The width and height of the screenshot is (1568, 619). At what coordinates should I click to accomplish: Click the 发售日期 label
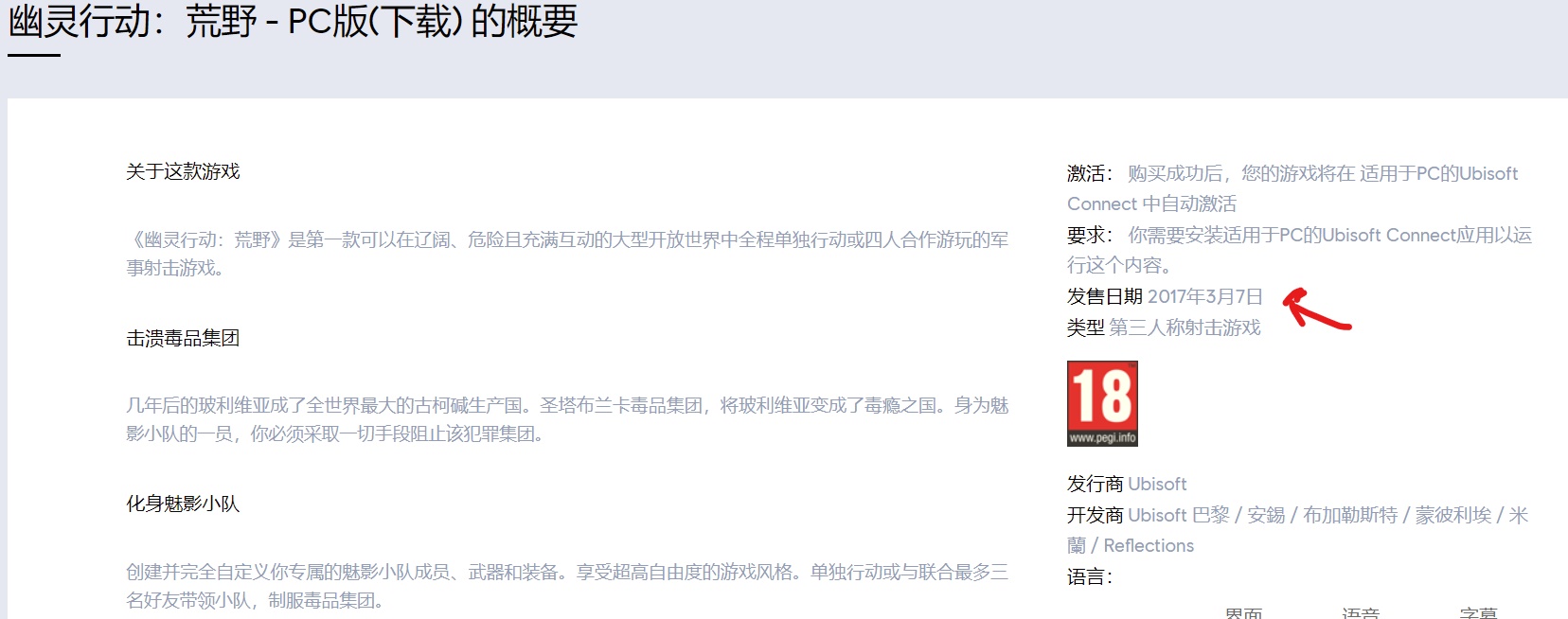(x=1105, y=296)
